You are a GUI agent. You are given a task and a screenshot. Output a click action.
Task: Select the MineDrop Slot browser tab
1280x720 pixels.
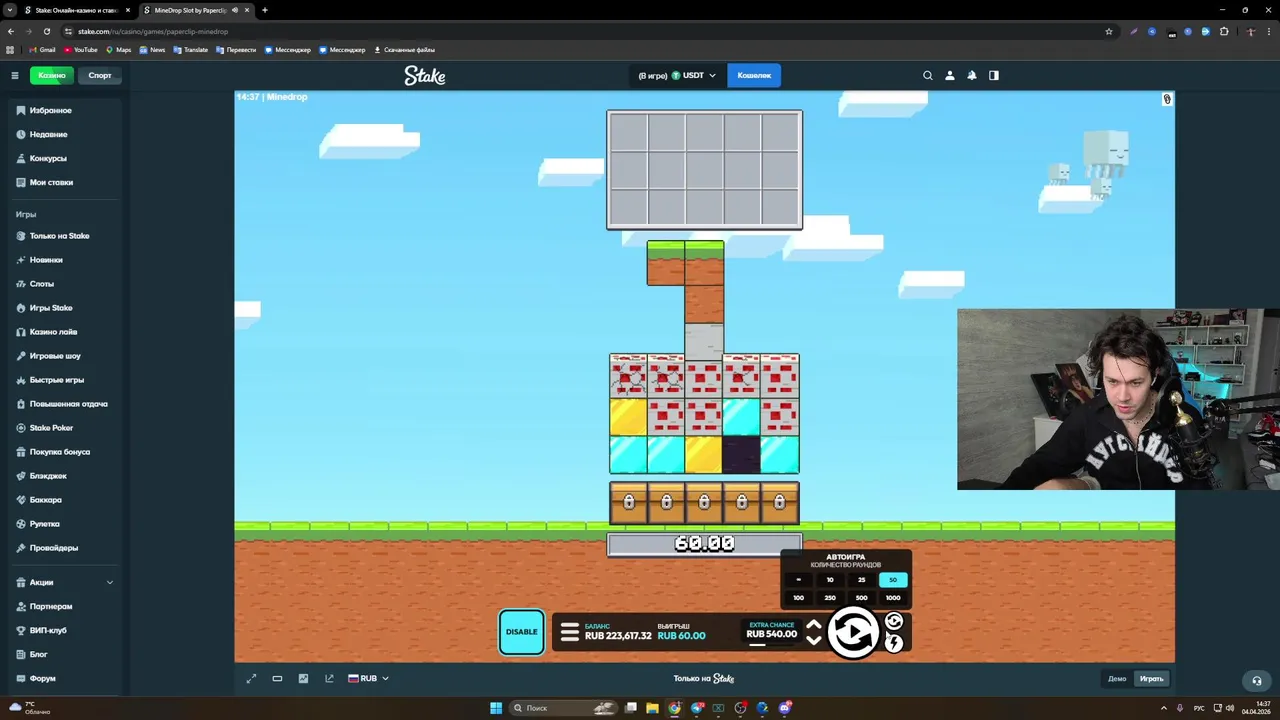click(196, 10)
